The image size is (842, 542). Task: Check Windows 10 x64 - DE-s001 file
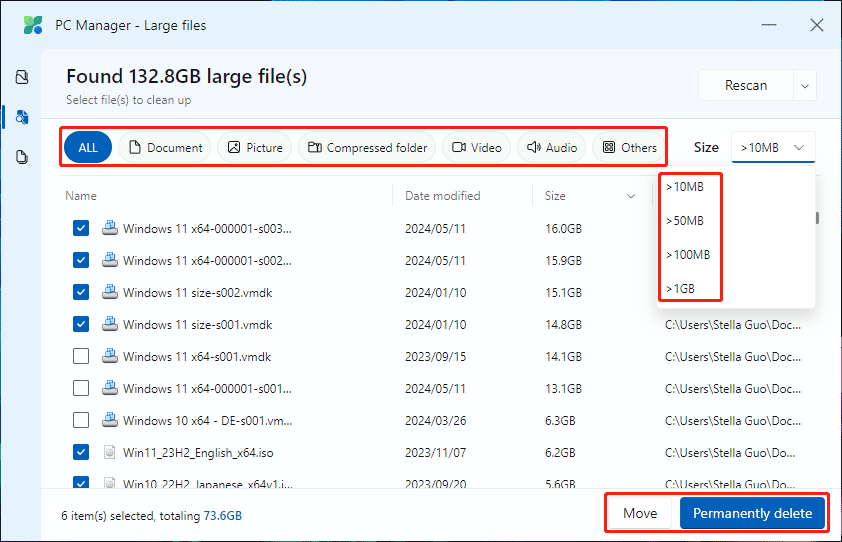pos(81,420)
